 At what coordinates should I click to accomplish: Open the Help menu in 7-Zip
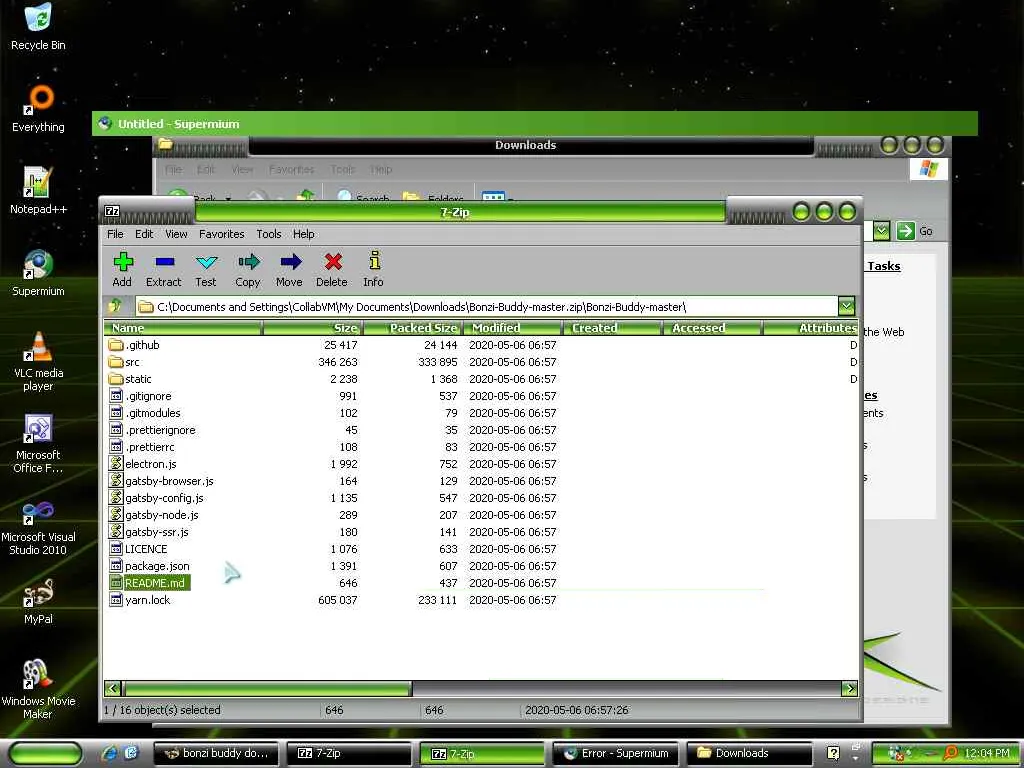point(304,234)
